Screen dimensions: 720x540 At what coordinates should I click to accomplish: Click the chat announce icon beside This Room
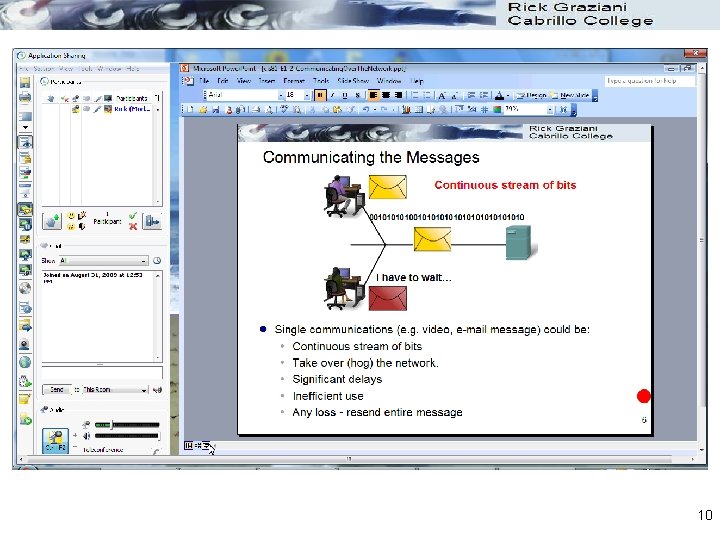click(x=157, y=390)
